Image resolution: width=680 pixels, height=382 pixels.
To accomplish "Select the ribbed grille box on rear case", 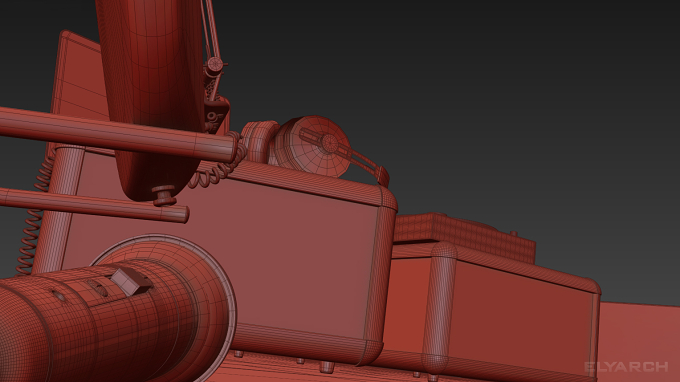I will click(466, 238).
